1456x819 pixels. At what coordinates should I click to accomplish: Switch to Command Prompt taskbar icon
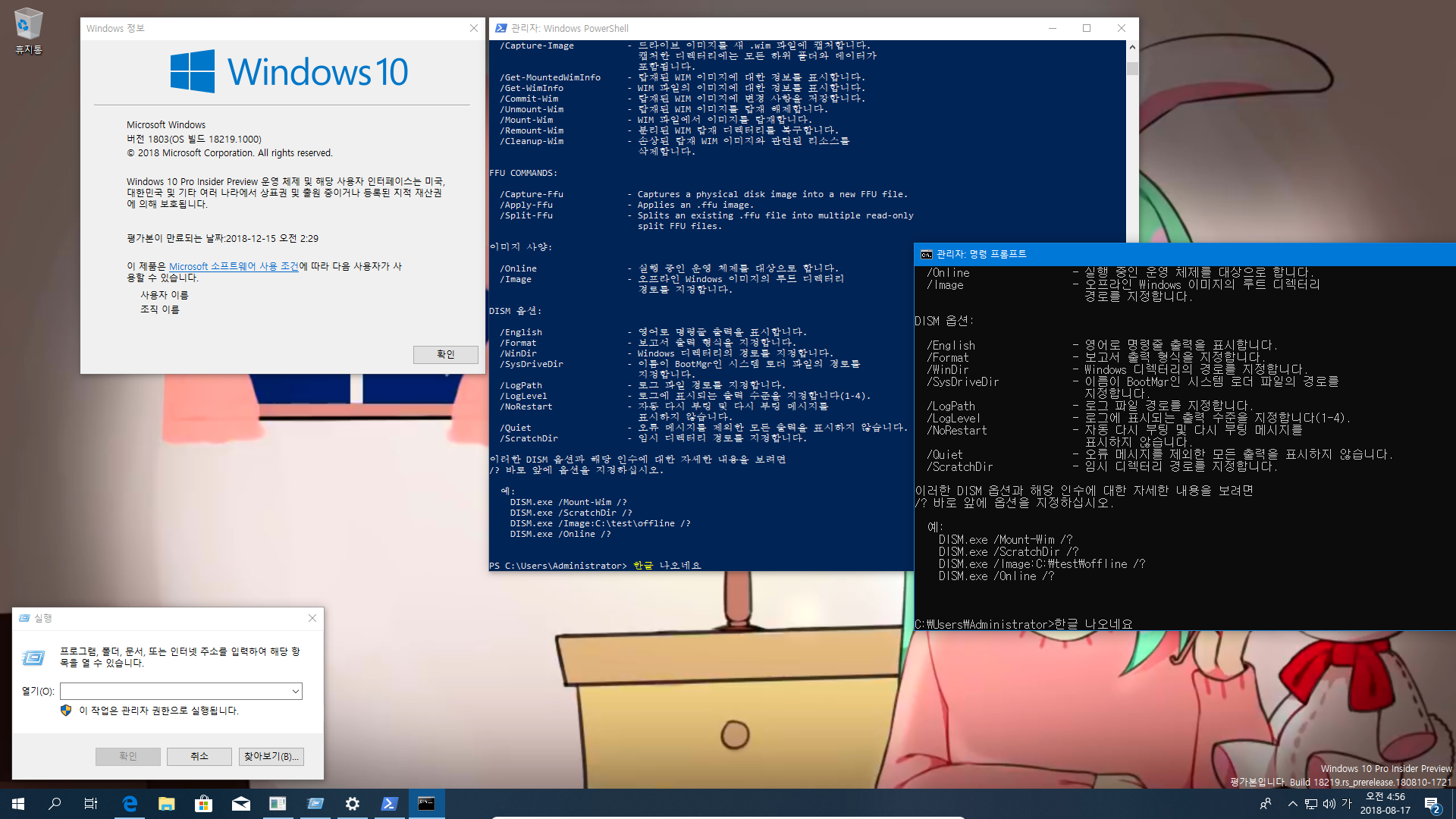click(x=427, y=804)
